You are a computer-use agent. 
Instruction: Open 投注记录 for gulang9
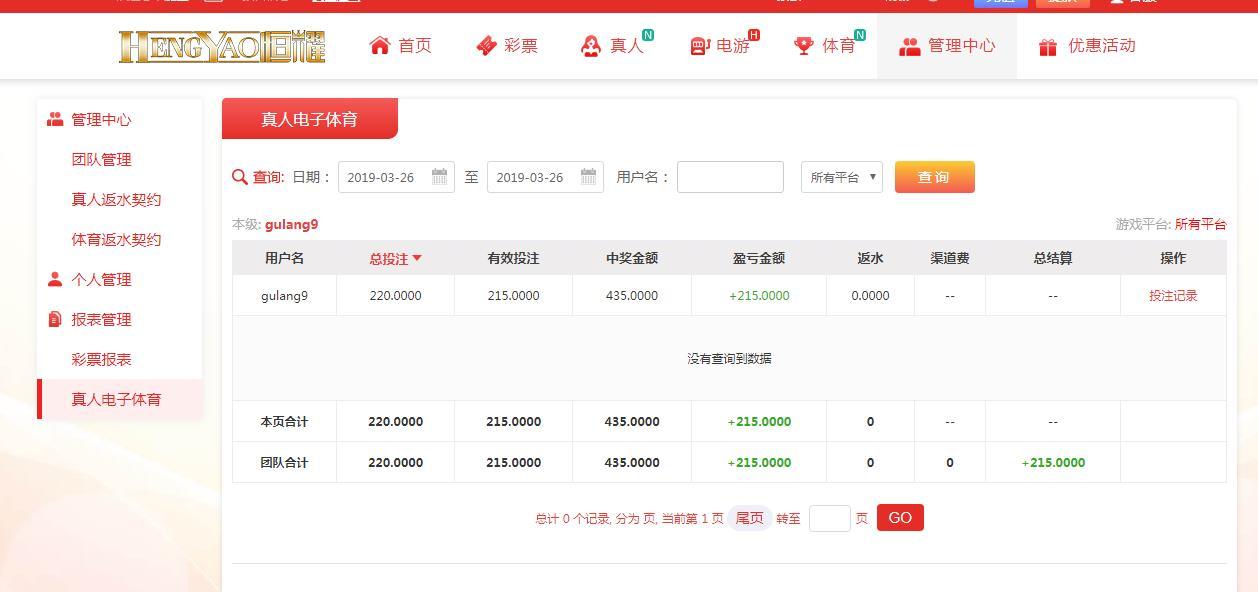[1173, 296]
